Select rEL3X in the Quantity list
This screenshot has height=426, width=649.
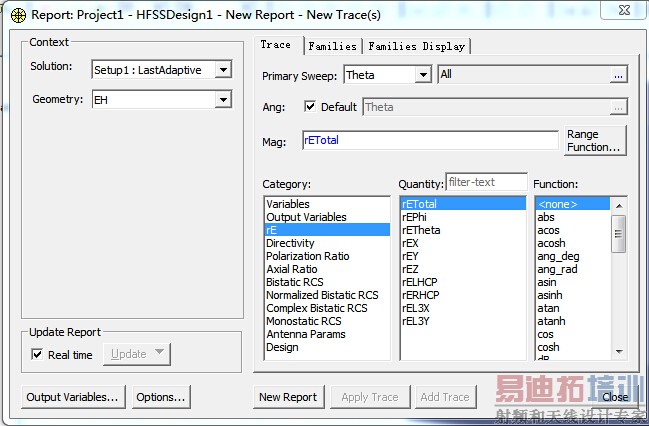pyautogui.click(x=463, y=308)
